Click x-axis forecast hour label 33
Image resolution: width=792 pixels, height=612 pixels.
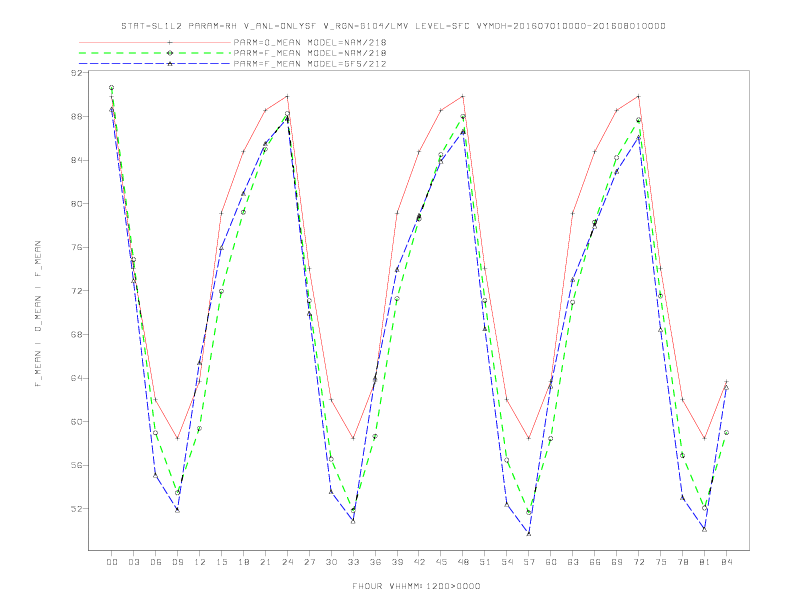[x=353, y=562]
